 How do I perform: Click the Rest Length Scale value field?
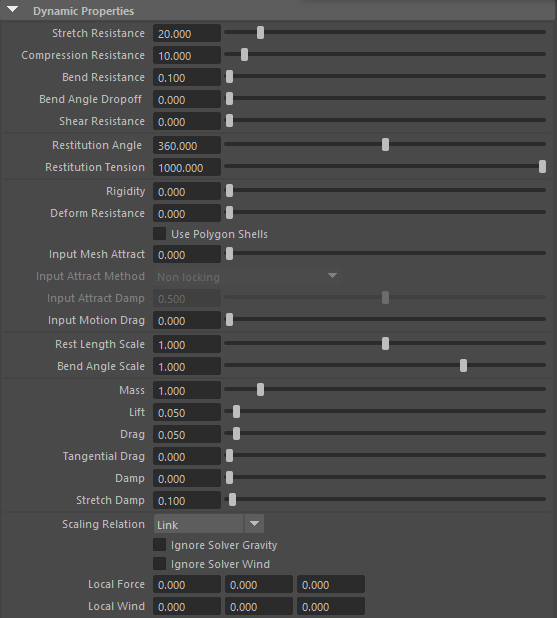click(187, 345)
